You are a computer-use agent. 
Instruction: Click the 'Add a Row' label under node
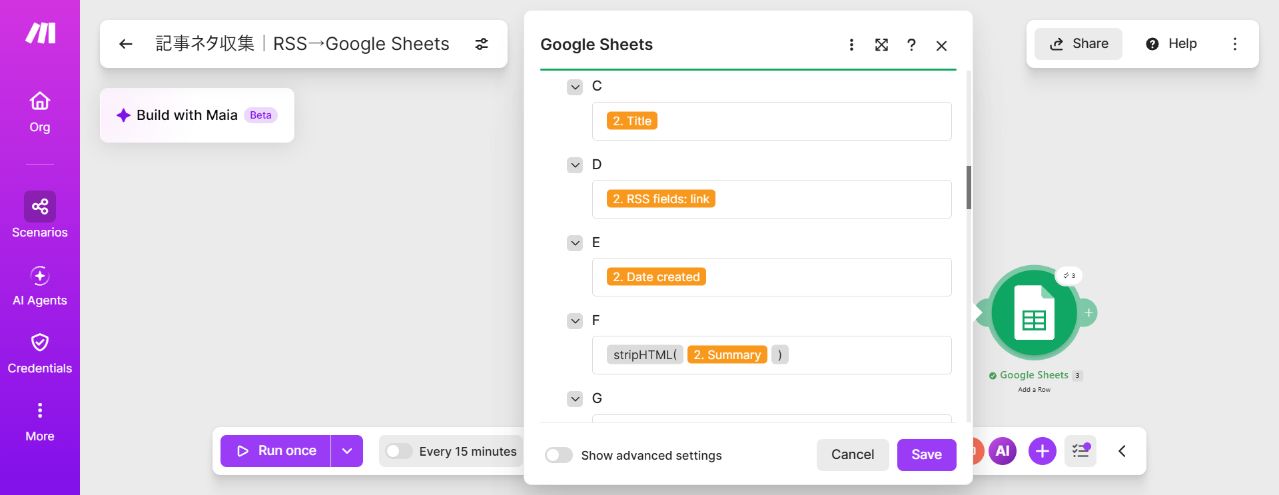point(1034,389)
